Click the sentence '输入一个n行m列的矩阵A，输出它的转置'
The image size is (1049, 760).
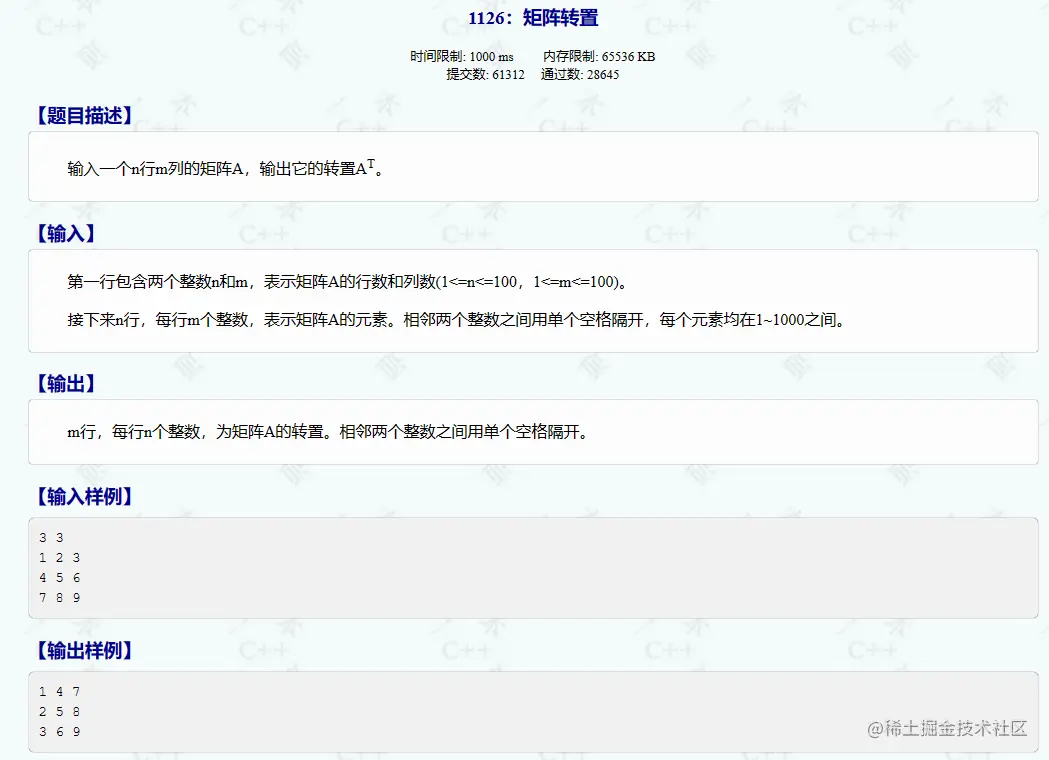(x=225, y=168)
